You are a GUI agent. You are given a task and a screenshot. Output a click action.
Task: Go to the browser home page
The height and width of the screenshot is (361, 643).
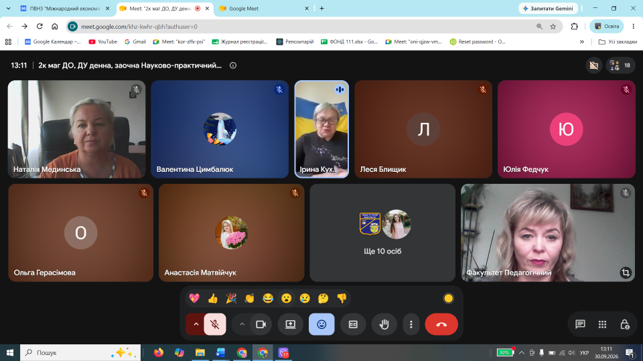pyautogui.click(x=55, y=26)
